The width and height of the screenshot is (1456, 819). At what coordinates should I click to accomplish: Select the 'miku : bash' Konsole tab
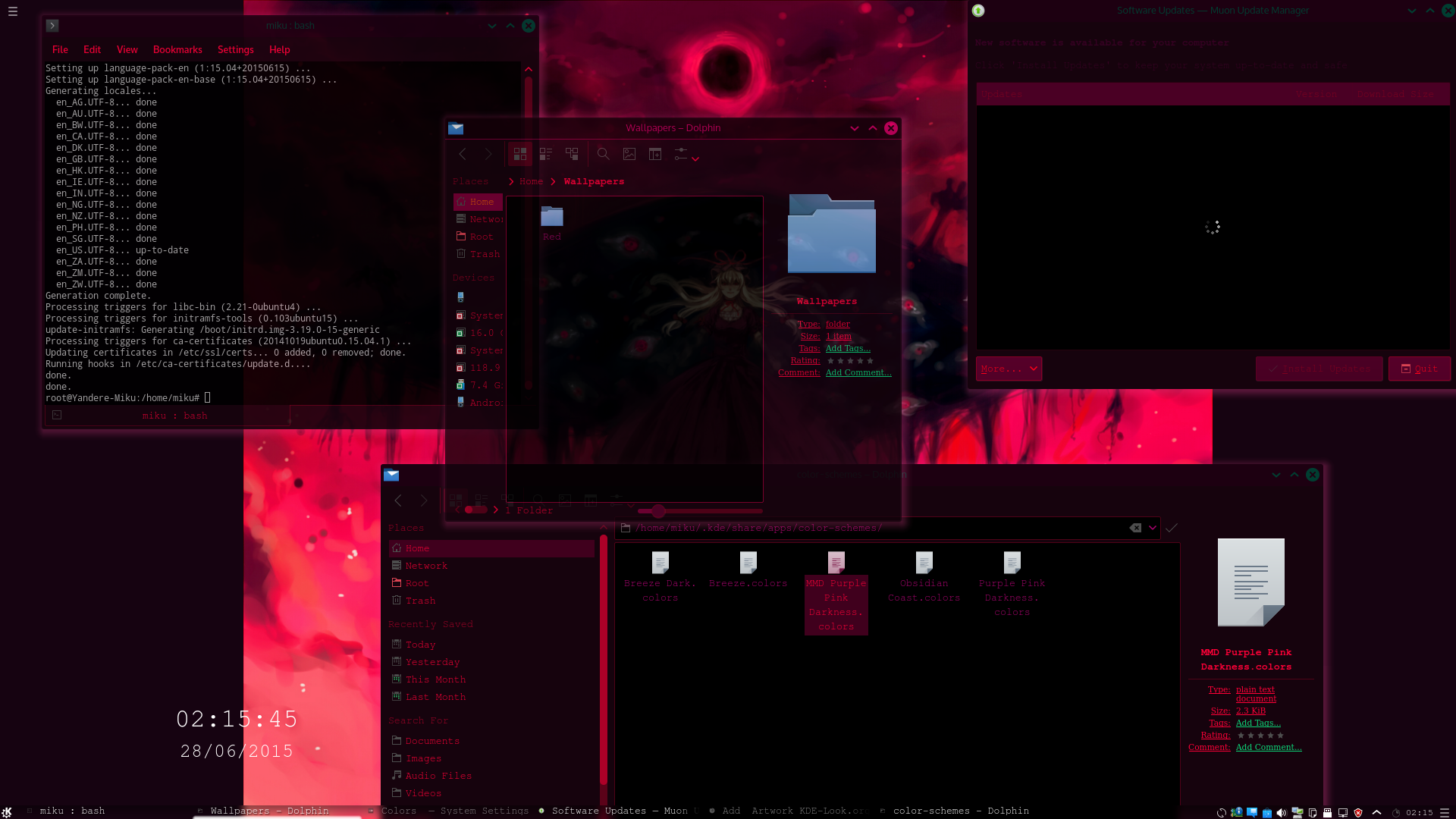[x=168, y=416]
